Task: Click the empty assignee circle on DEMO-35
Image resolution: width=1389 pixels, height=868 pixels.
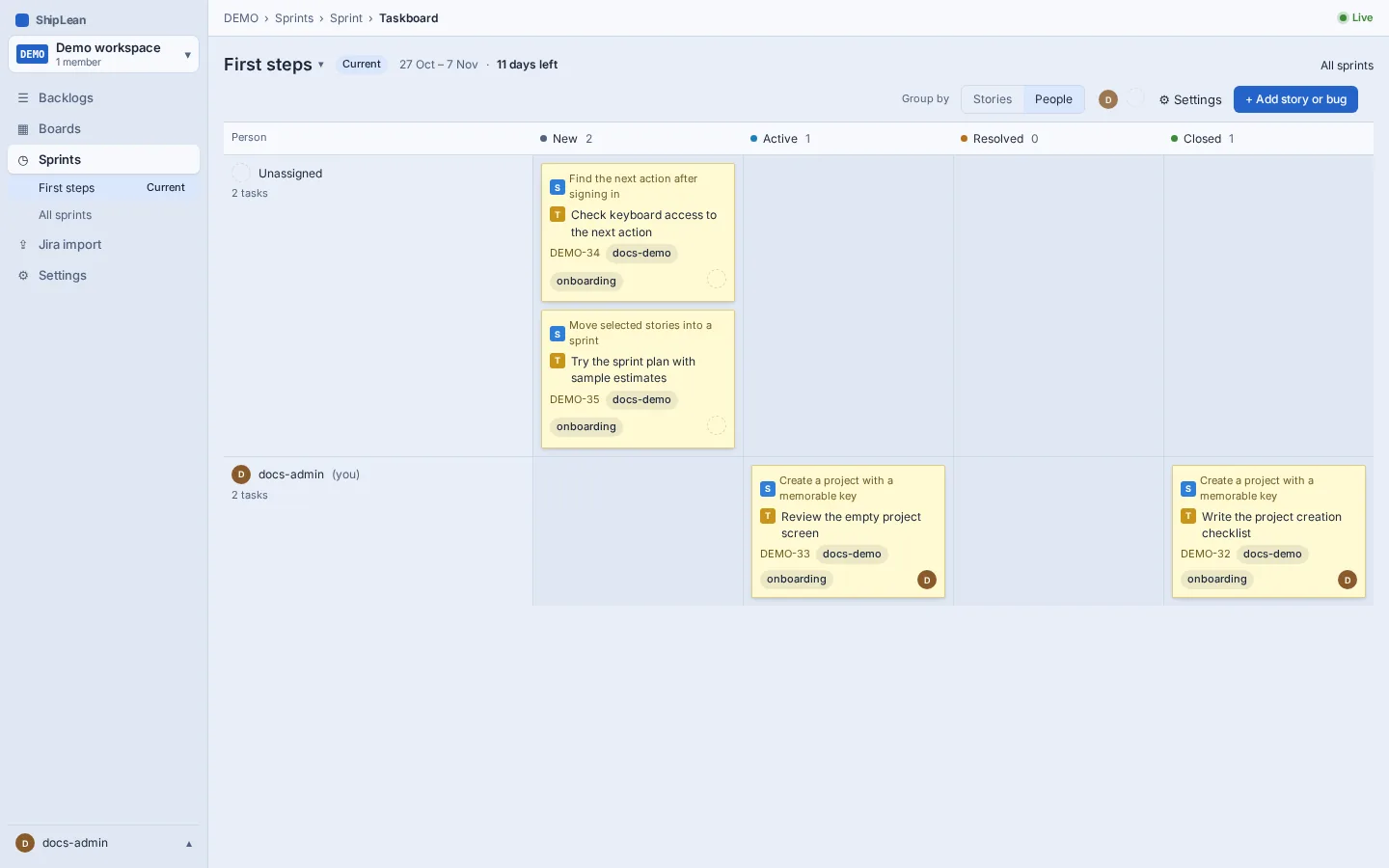Action: 717,425
